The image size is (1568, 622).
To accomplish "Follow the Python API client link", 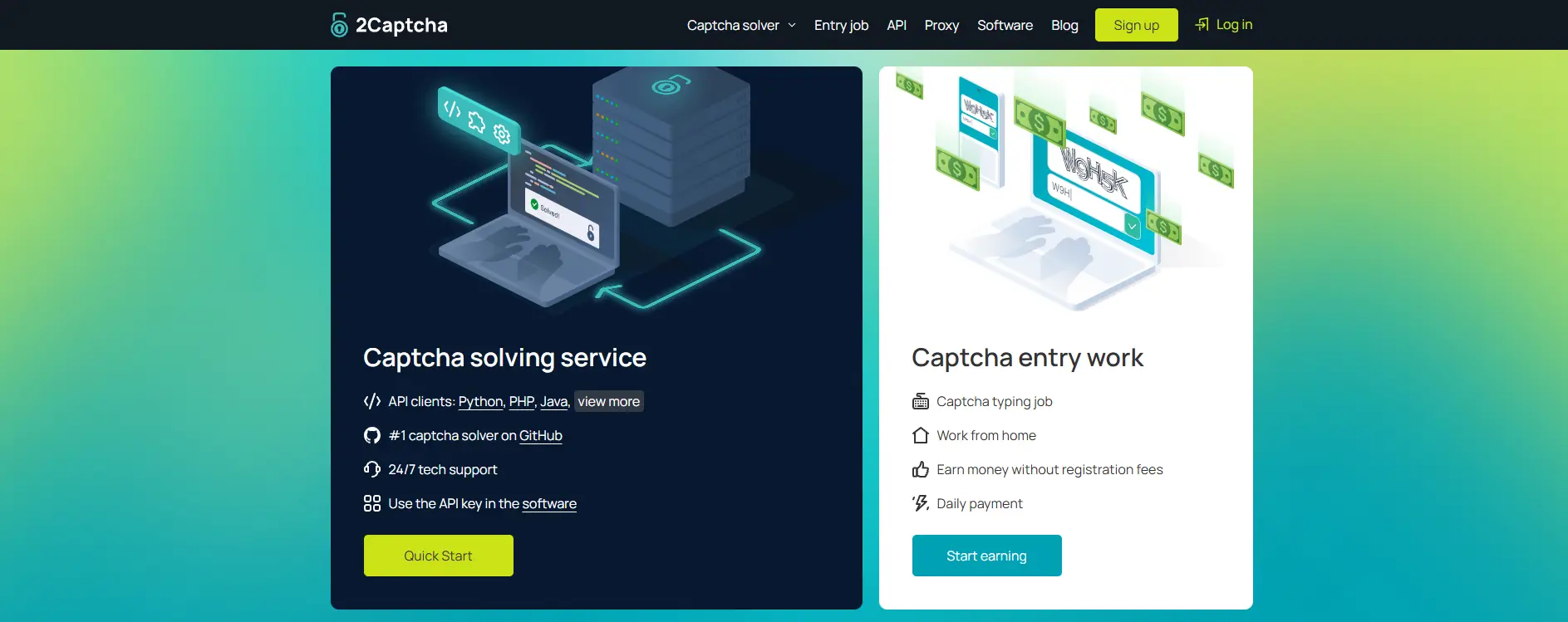I will (x=480, y=402).
